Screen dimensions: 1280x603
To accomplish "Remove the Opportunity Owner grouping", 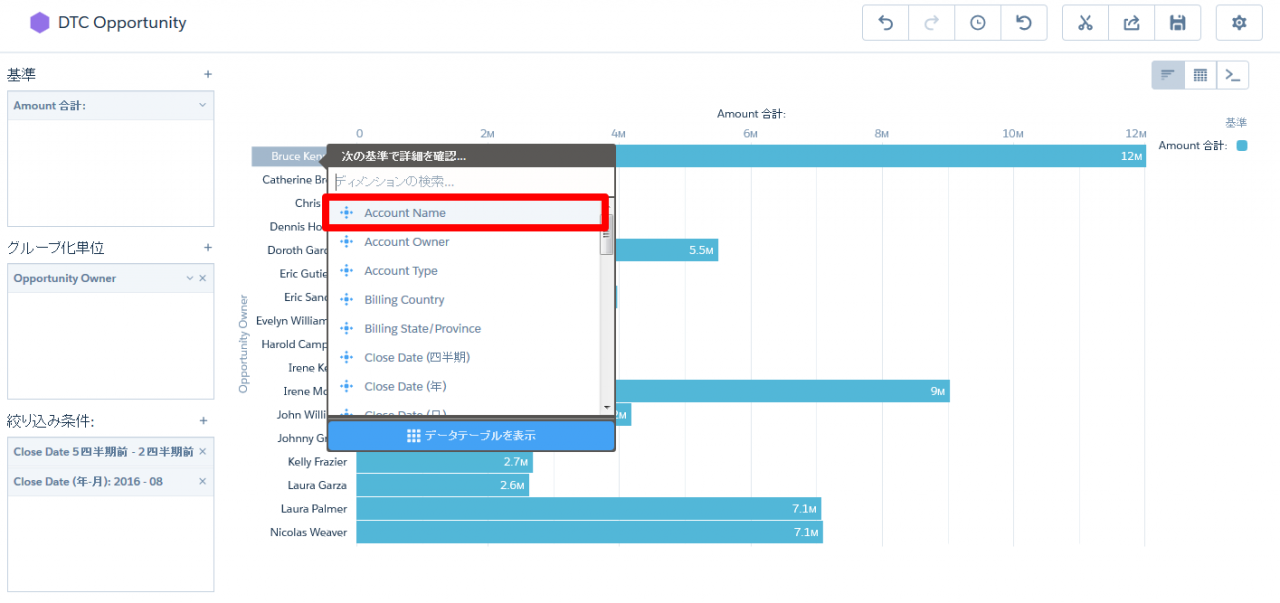I will 202,278.
